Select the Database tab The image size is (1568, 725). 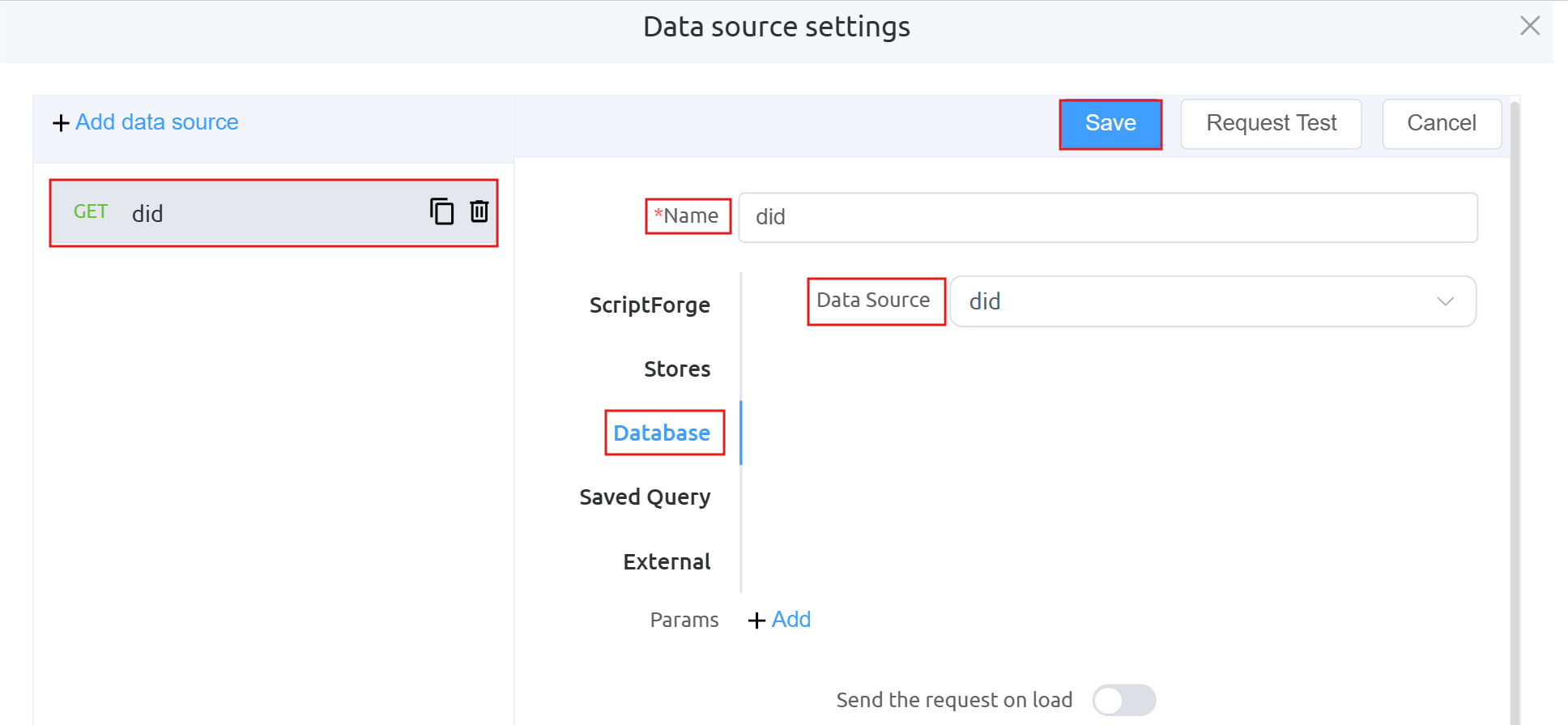click(x=662, y=433)
